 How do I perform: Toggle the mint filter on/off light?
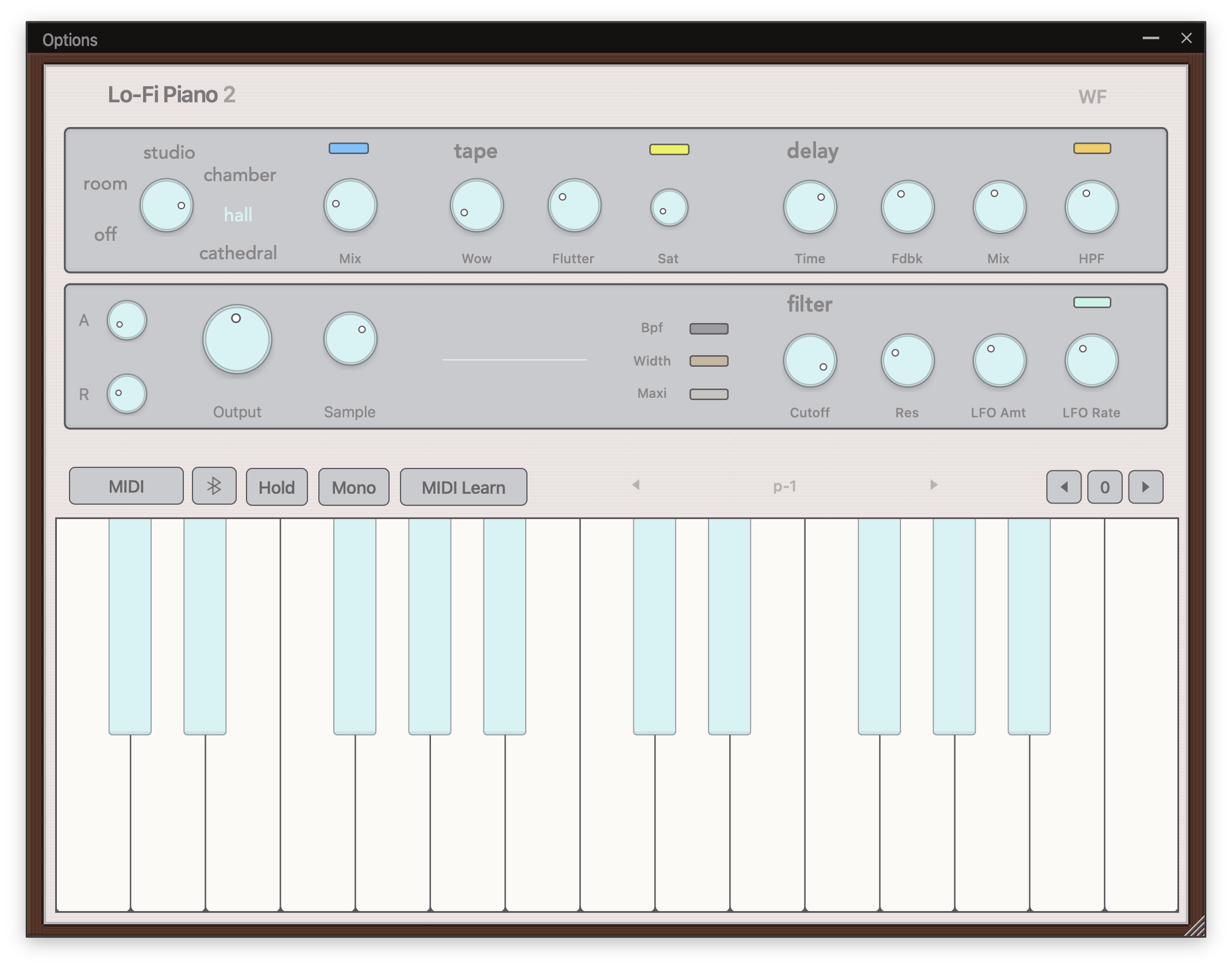click(x=1092, y=302)
